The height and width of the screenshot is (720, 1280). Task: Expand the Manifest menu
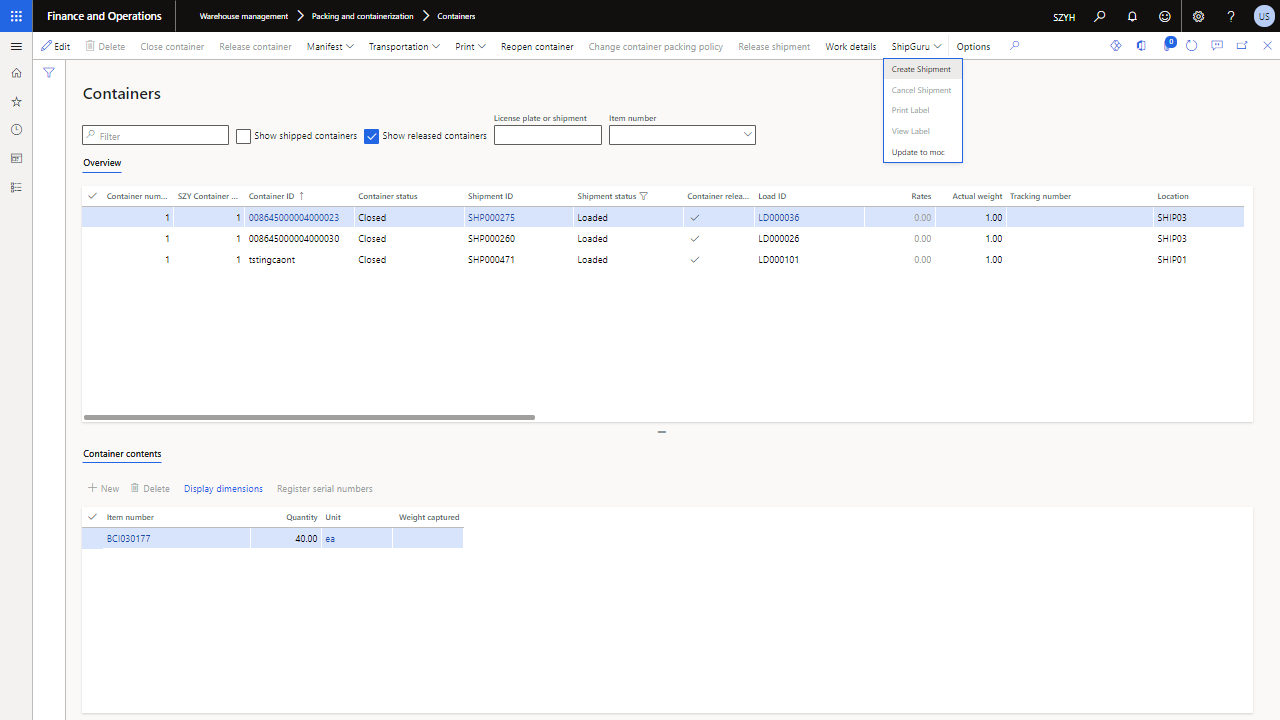[x=330, y=47]
